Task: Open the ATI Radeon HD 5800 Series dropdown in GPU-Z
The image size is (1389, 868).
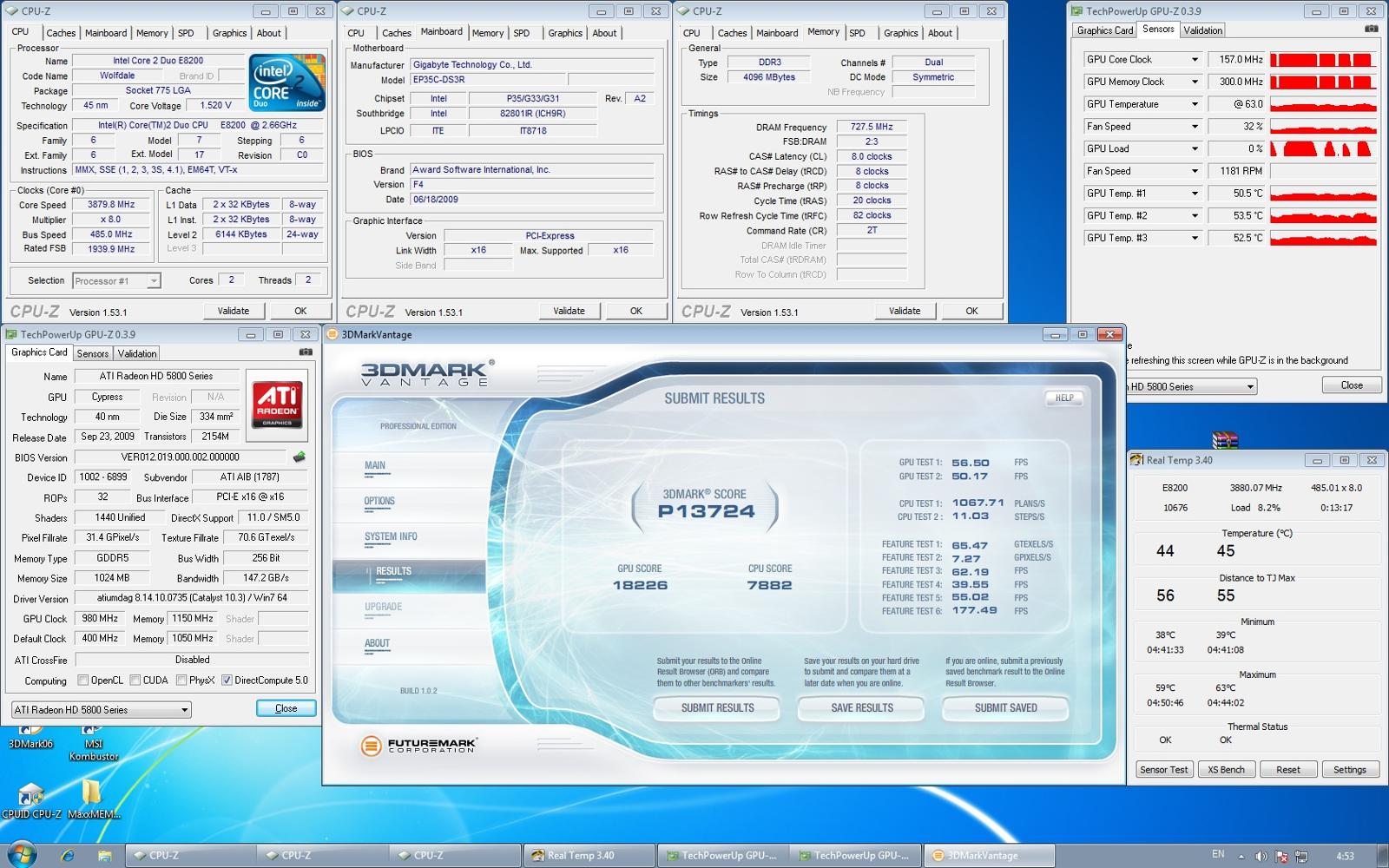Action: pos(102,710)
